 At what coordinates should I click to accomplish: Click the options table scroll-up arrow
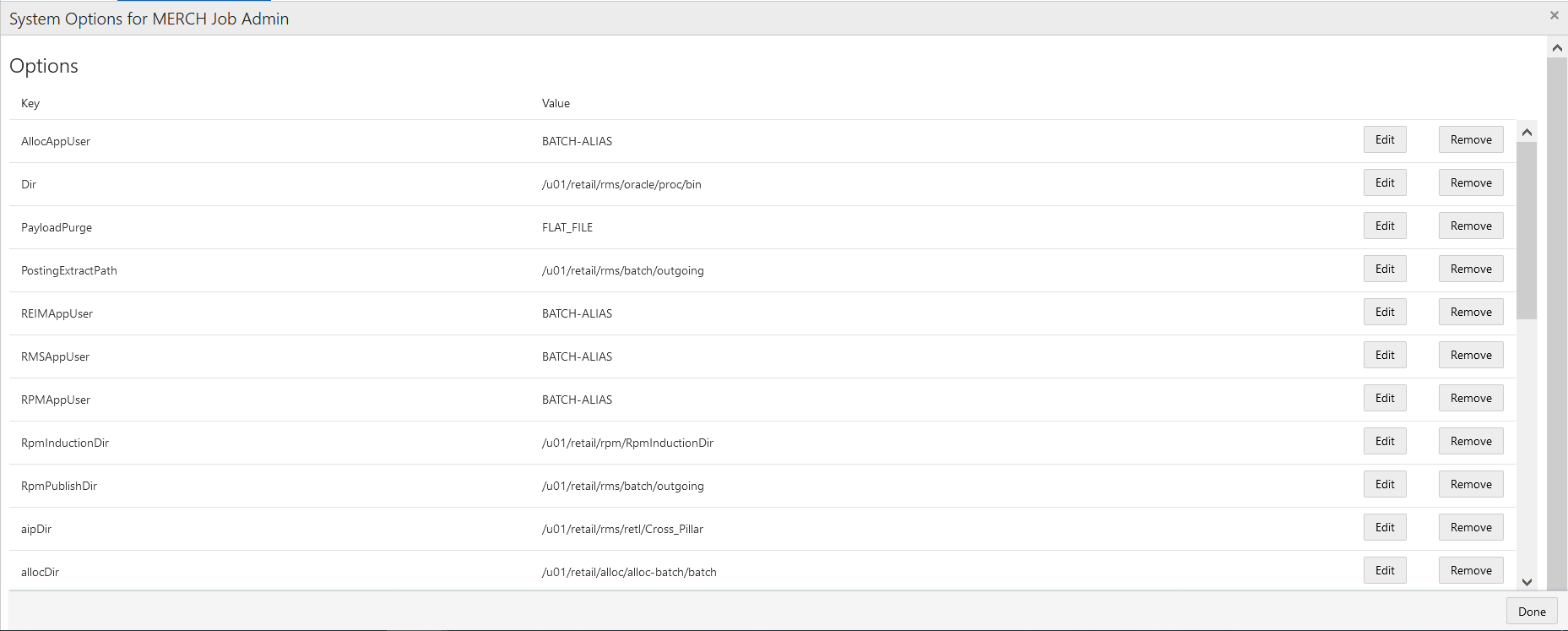pyautogui.click(x=1526, y=132)
